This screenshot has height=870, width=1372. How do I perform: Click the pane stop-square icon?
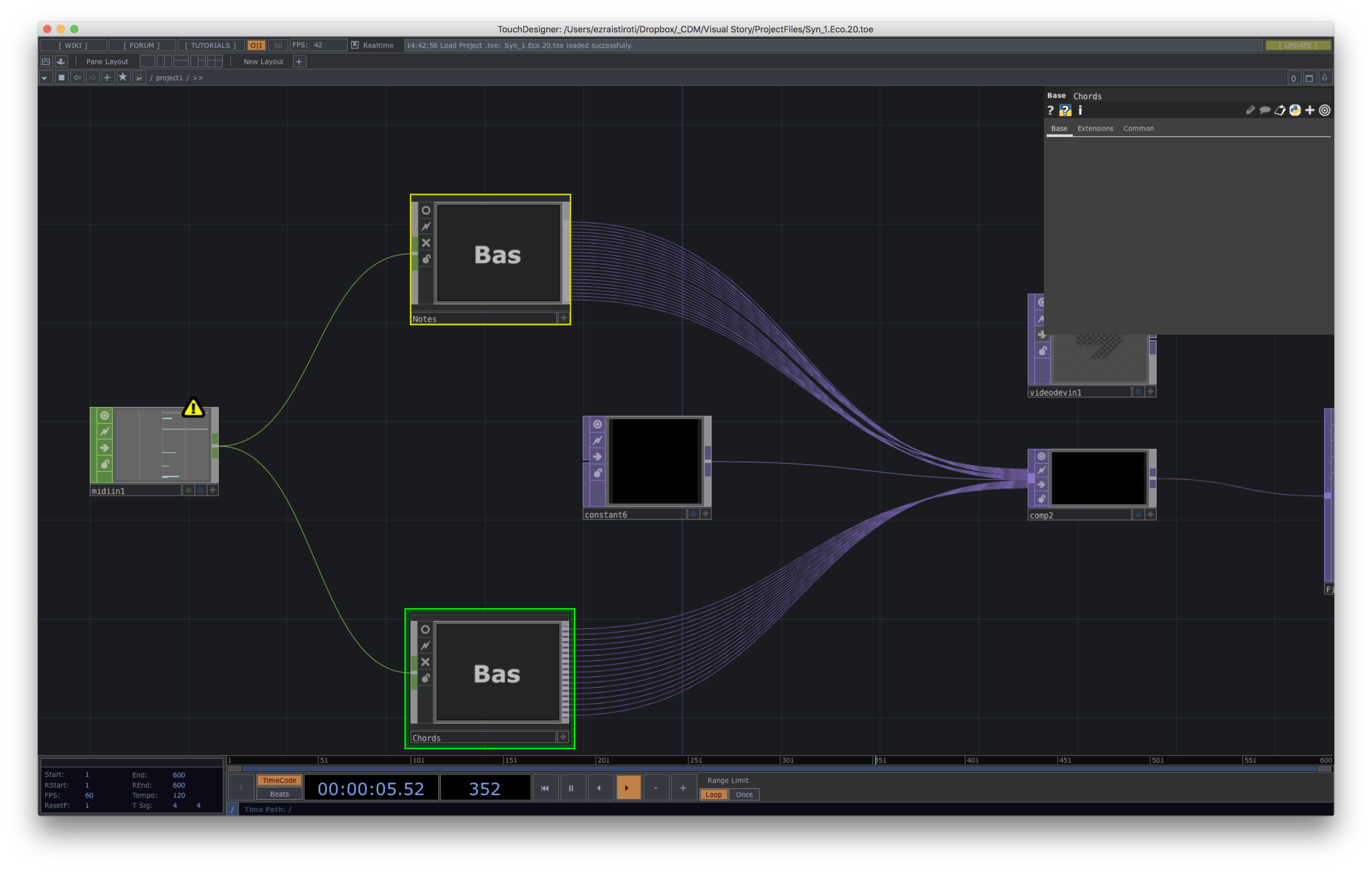tap(61, 77)
